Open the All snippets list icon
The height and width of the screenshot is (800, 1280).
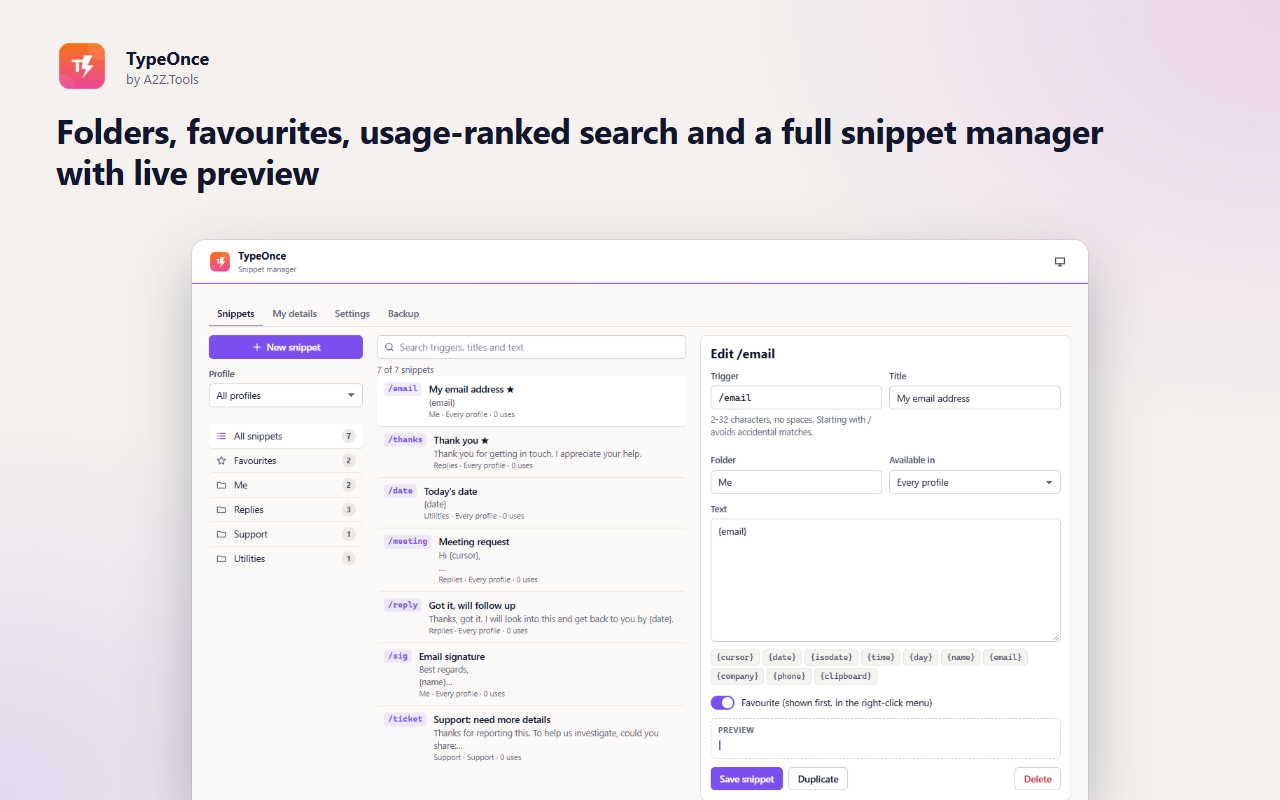tap(221, 436)
